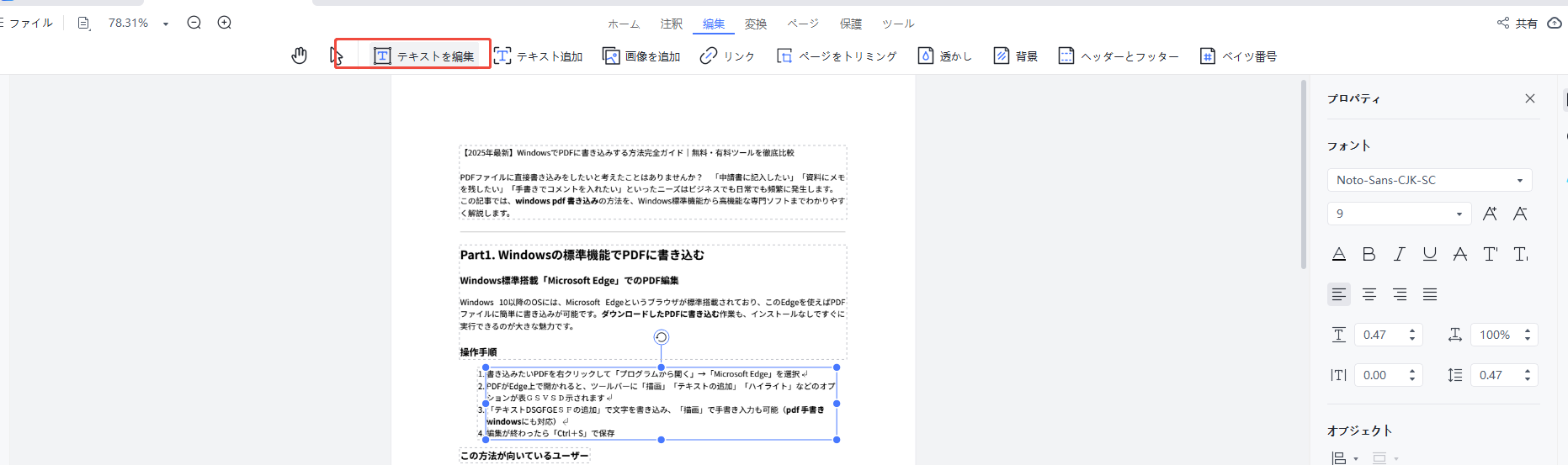The height and width of the screenshot is (465, 1568).
Task: Switch to the ページ tab
Action: tap(803, 24)
